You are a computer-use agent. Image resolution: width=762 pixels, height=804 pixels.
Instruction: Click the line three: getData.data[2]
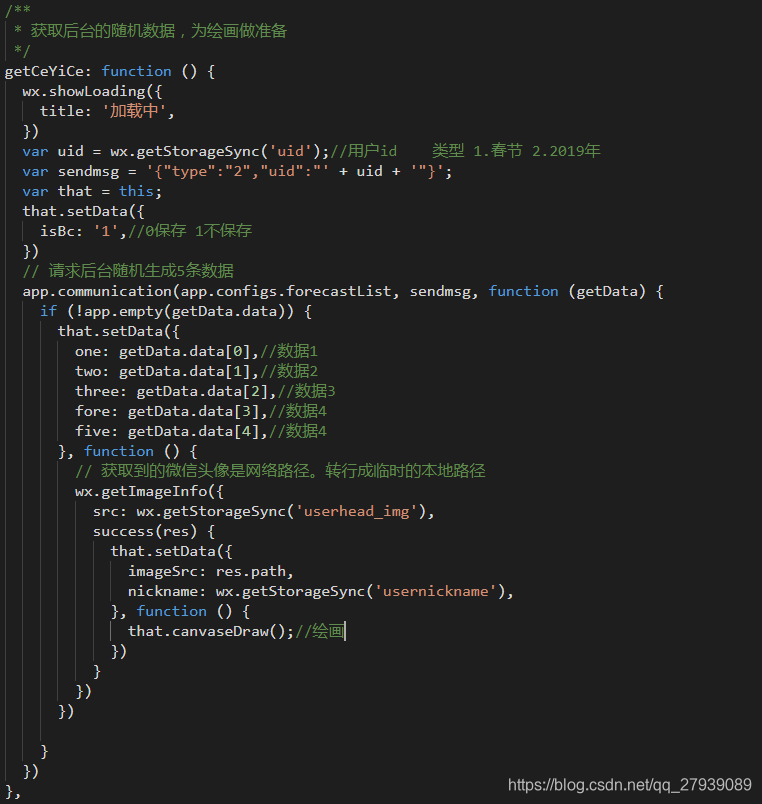[x=205, y=391]
